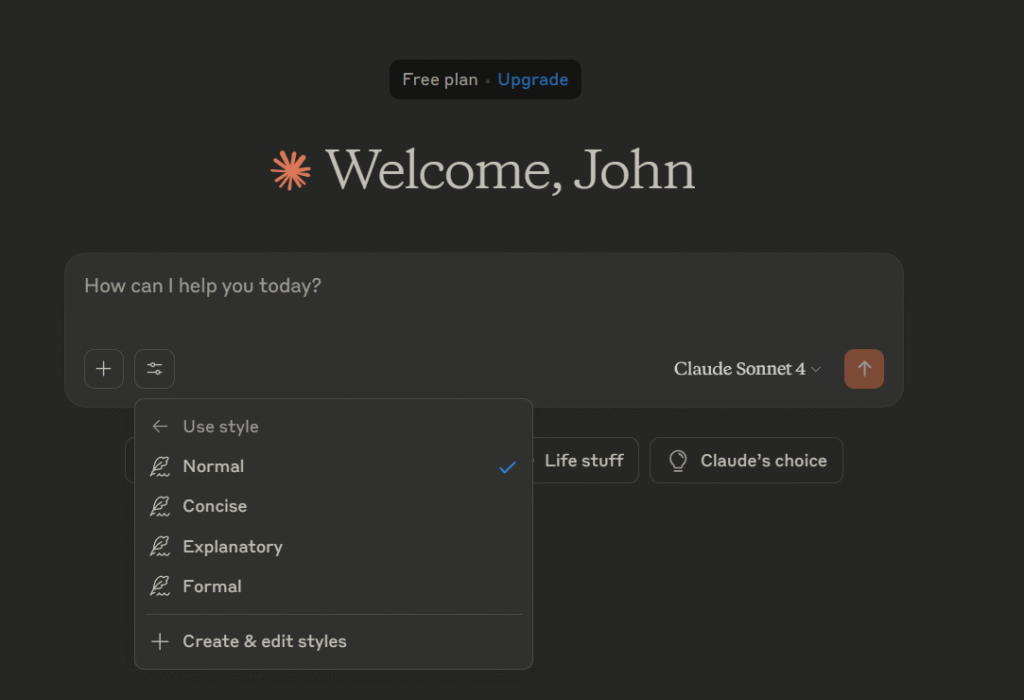Go back using the Use style arrow

160,426
